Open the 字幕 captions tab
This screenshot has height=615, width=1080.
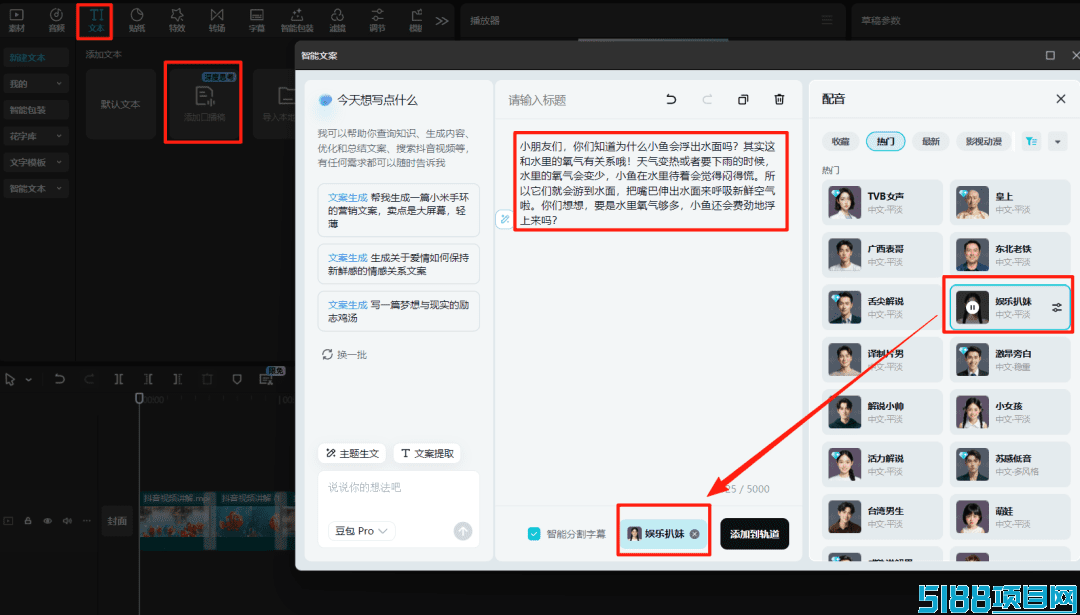click(256, 21)
